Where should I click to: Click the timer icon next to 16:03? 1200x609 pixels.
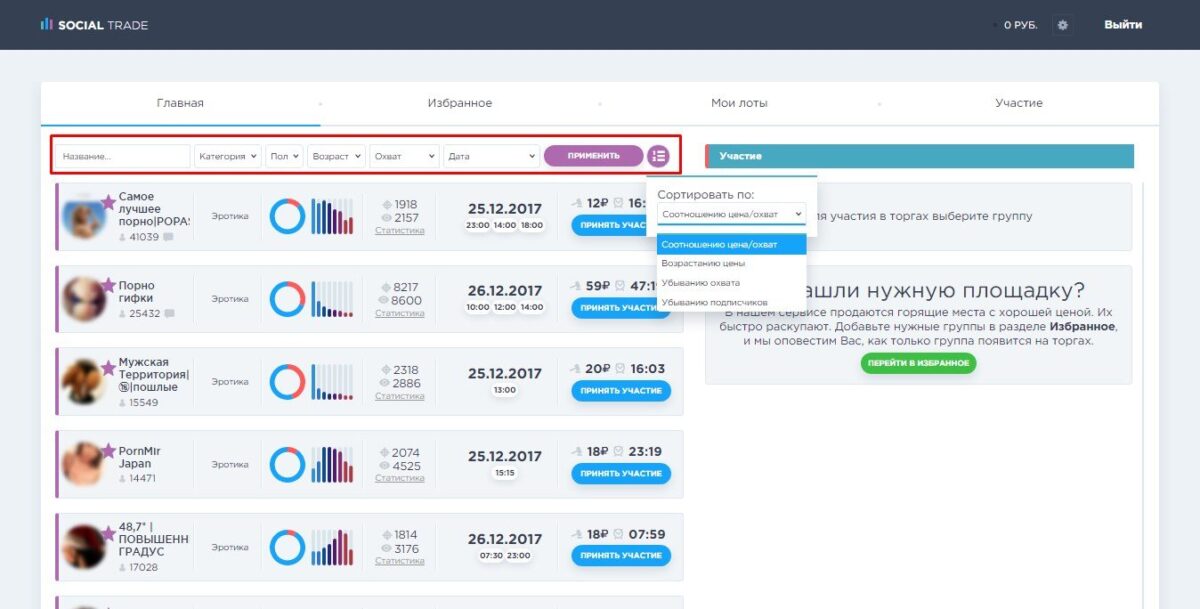click(x=618, y=368)
